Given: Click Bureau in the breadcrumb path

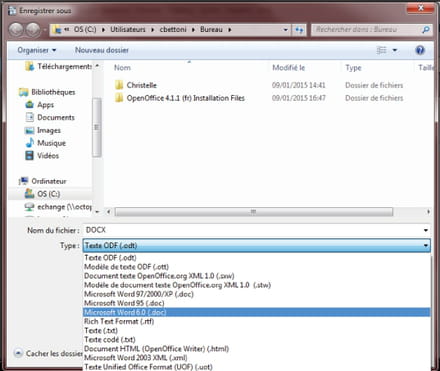Looking at the screenshot, I should pos(211,30).
